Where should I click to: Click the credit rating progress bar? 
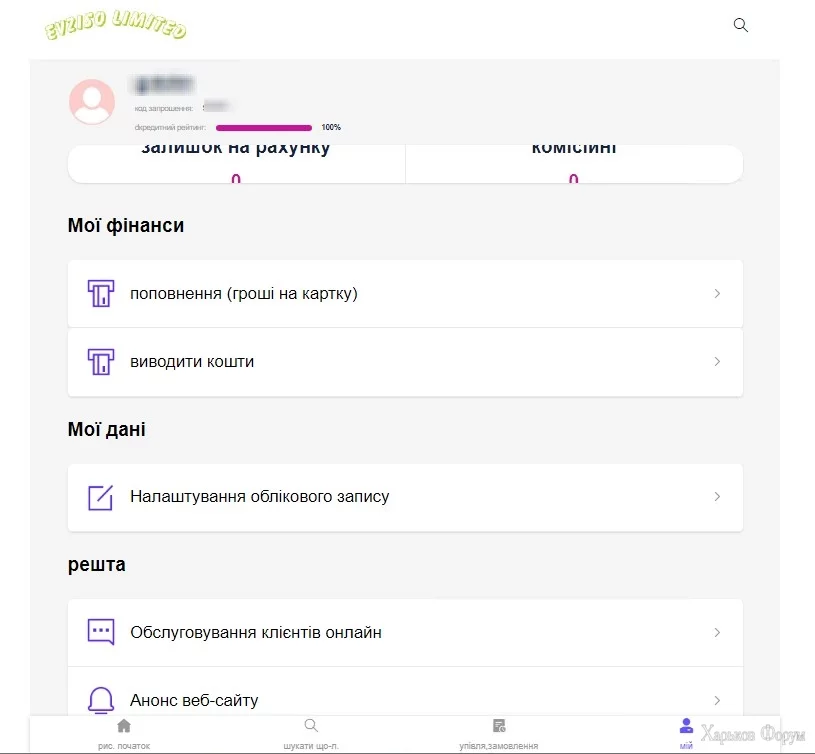pos(264,128)
